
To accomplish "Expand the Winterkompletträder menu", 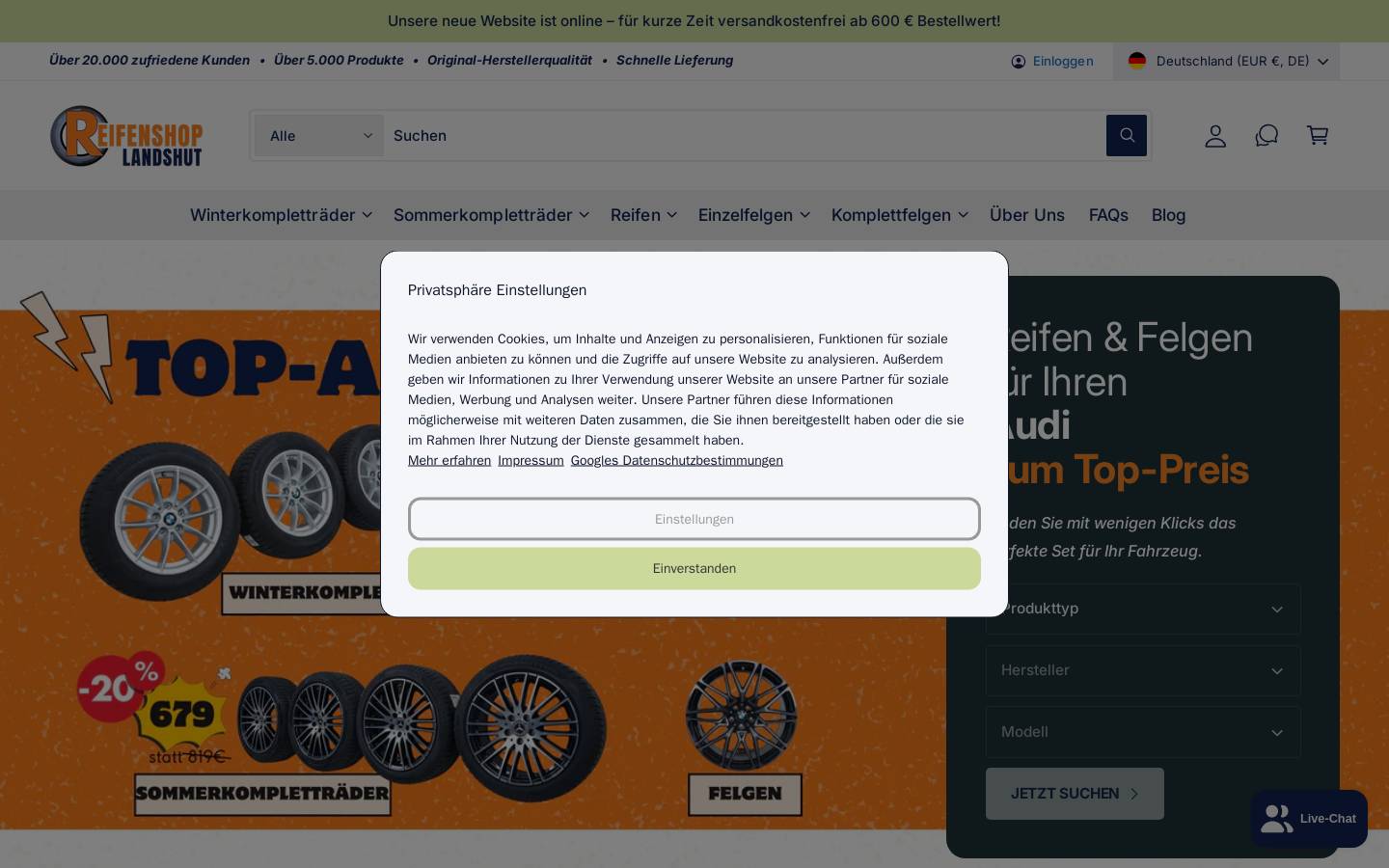I will click(281, 215).
